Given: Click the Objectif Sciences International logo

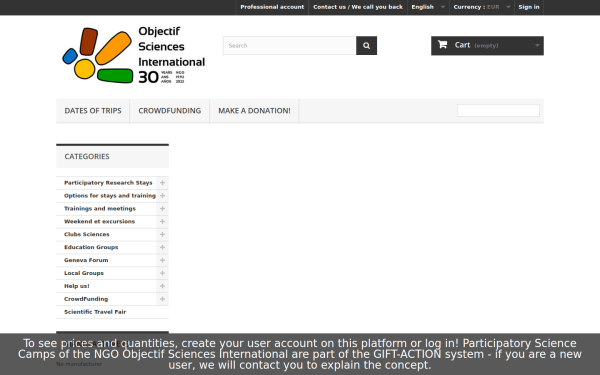Looking at the screenshot, I should [x=134, y=55].
